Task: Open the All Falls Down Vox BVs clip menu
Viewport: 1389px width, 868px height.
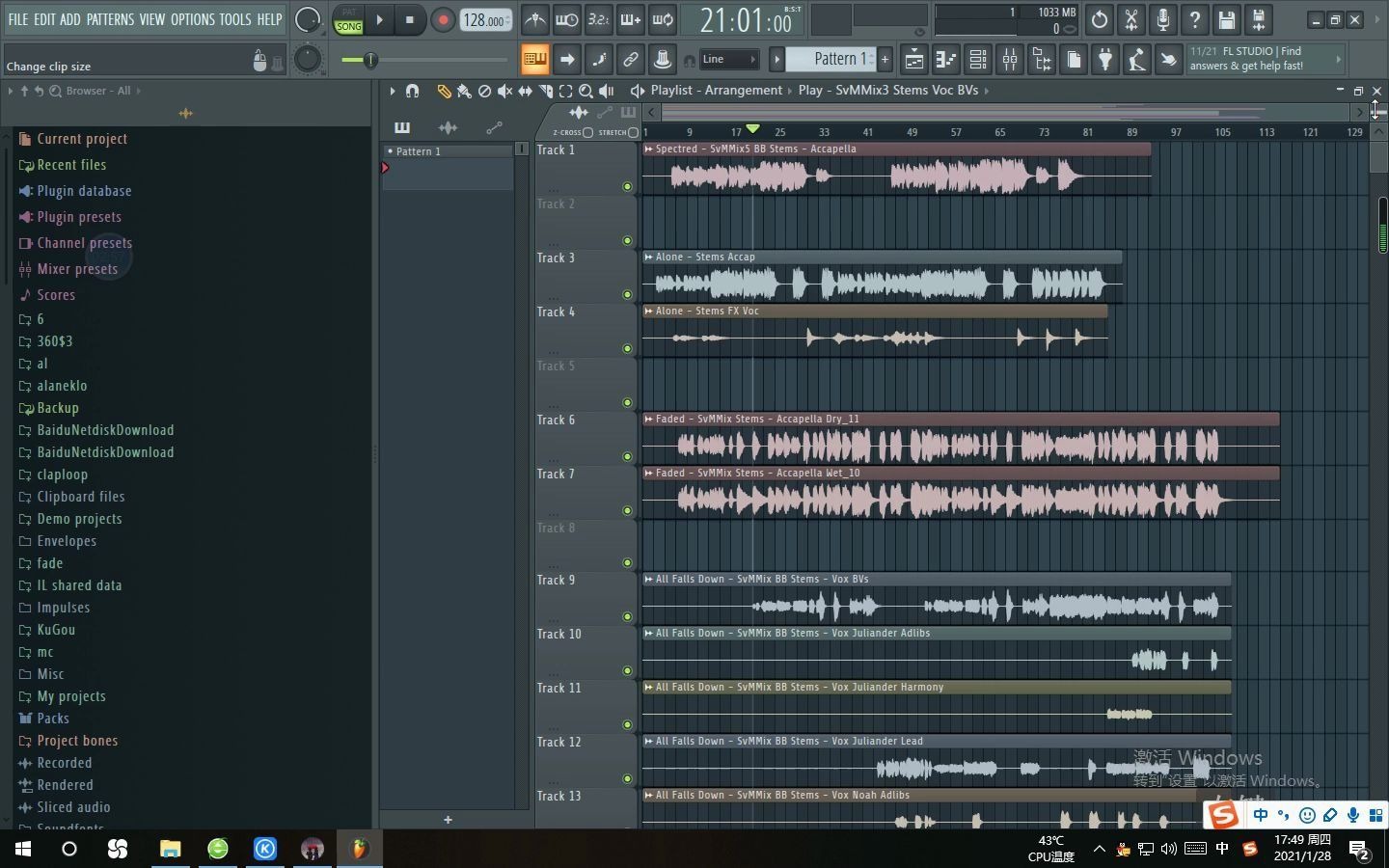Action: click(x=649, y=580)
